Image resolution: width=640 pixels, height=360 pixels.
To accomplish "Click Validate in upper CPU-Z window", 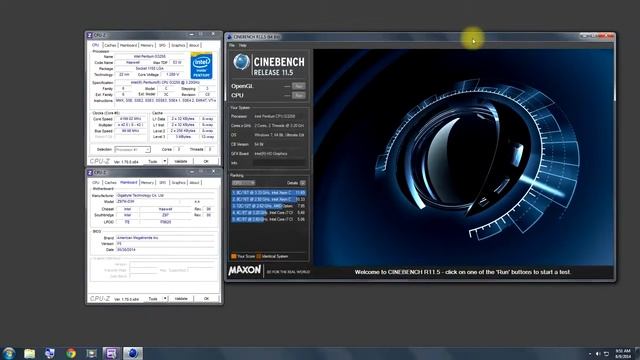I will (x=181, y=162).
